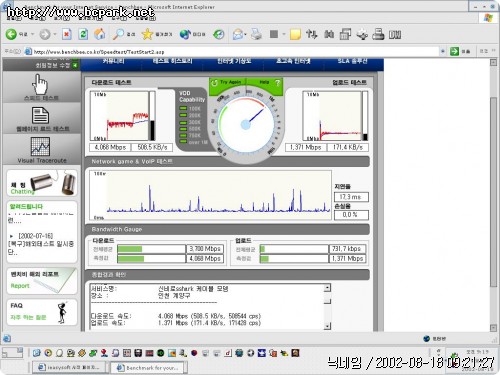Viewport: 500px width, 375px height.
Task: Click the 회원정보 수정 sidebar button
Action: coord(56,65)
